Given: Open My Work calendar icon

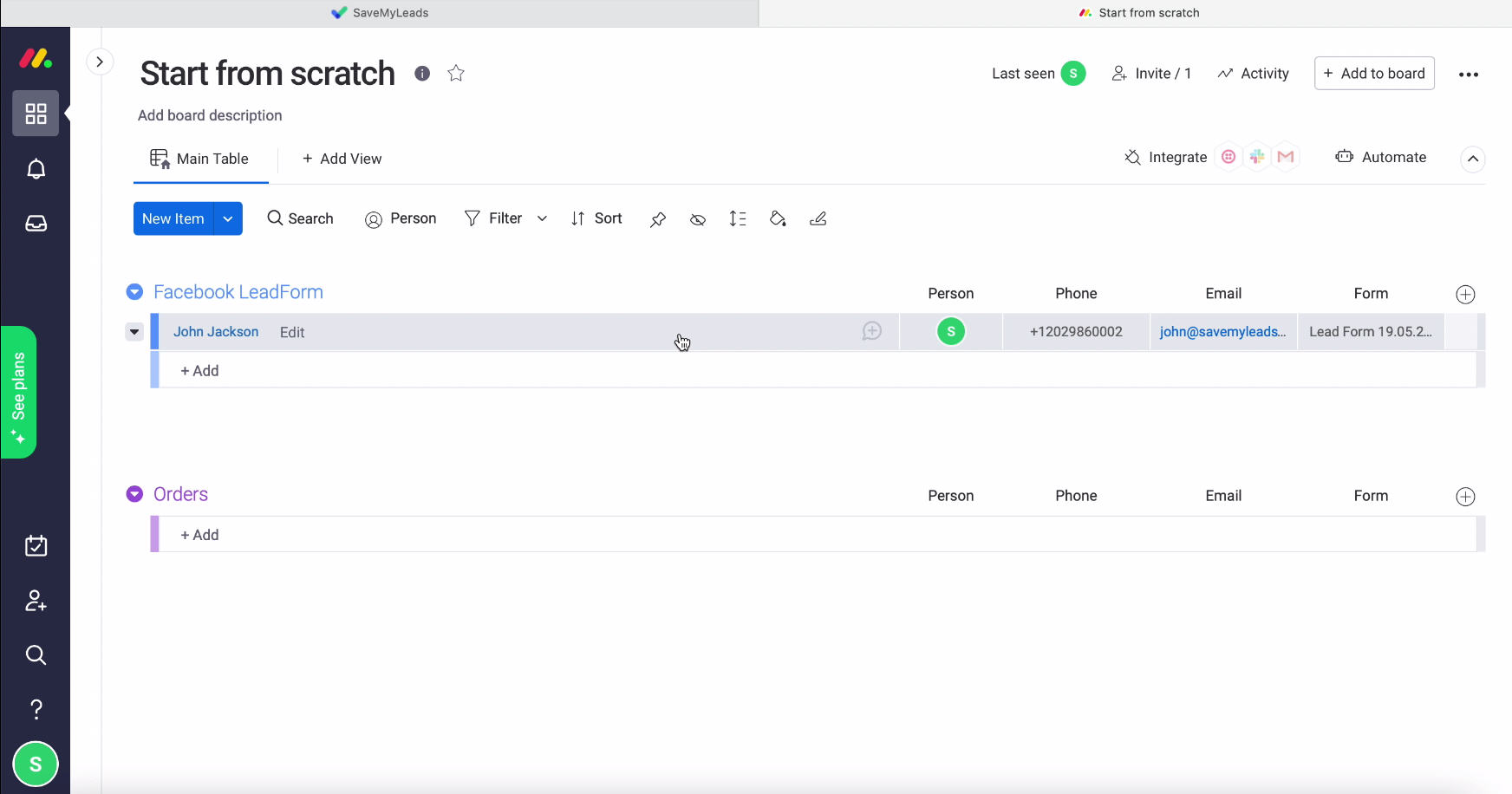Looking at the screenshot, I should point(36,546).
